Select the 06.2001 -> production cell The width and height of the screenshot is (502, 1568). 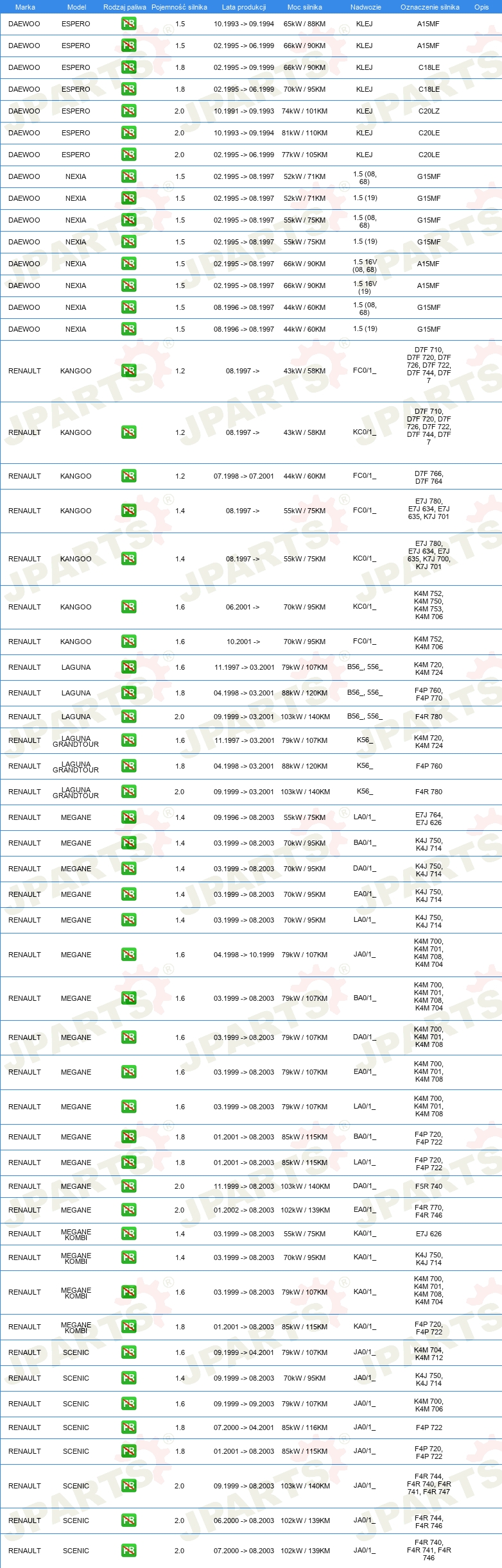click(243, 607)
